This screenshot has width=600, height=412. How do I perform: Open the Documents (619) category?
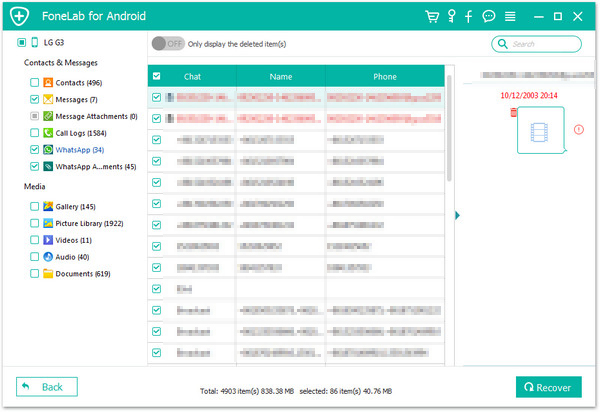click(83, 274)
